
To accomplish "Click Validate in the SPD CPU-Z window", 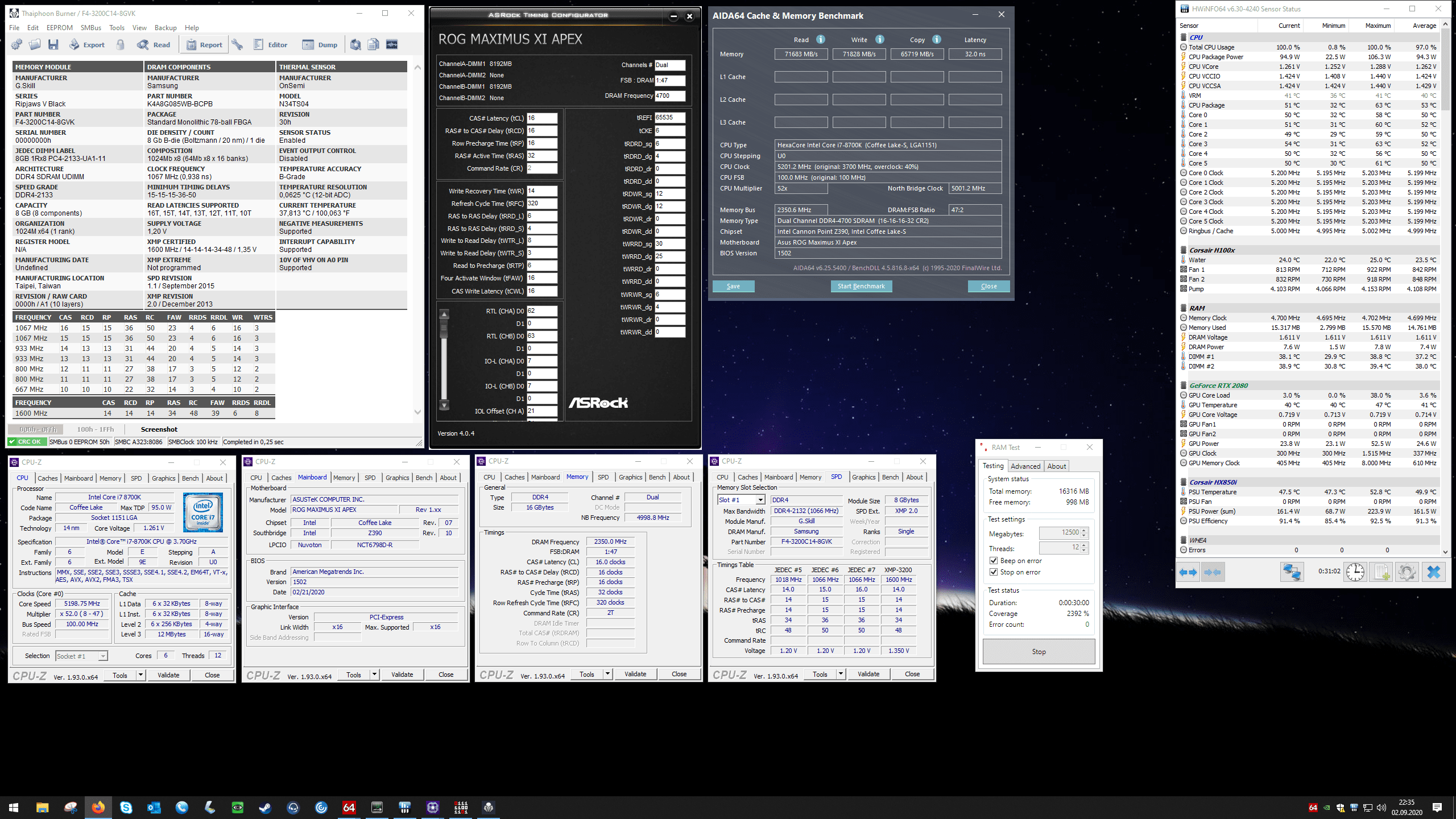I will tap(868, 674).
